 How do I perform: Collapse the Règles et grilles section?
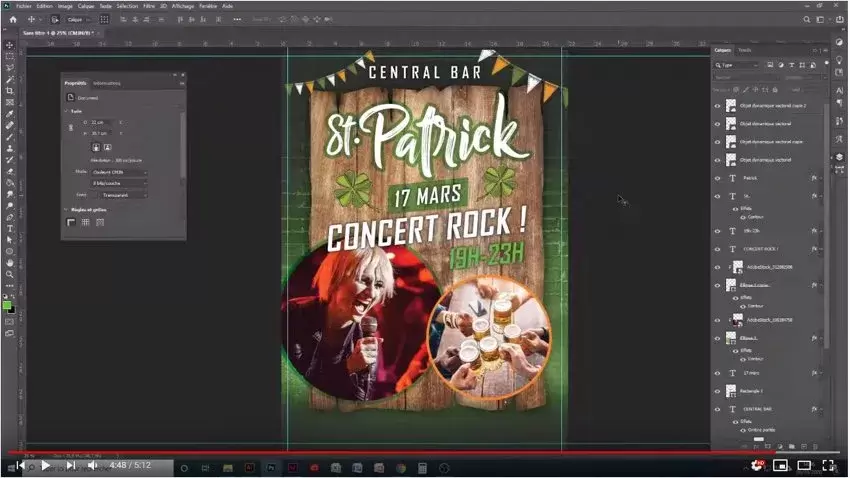click(x=67, y=210)
